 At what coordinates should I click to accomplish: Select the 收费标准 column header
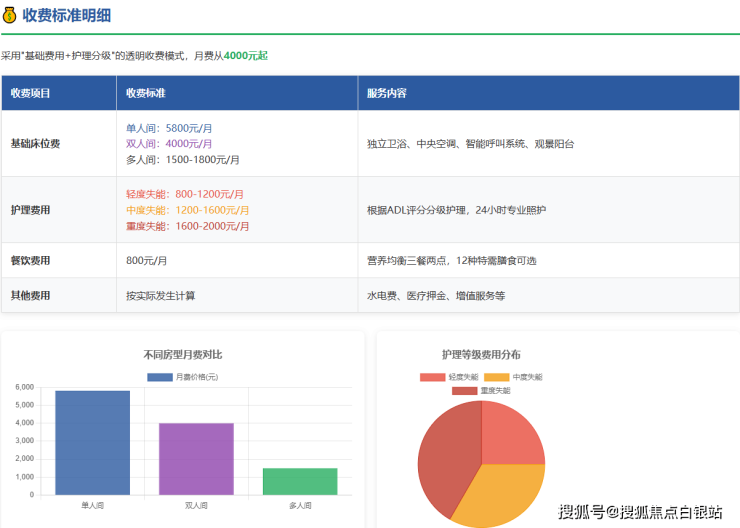point(146,93)
